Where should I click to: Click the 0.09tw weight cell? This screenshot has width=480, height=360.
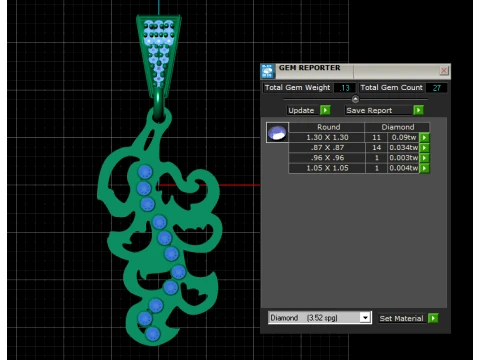(404, 137)
